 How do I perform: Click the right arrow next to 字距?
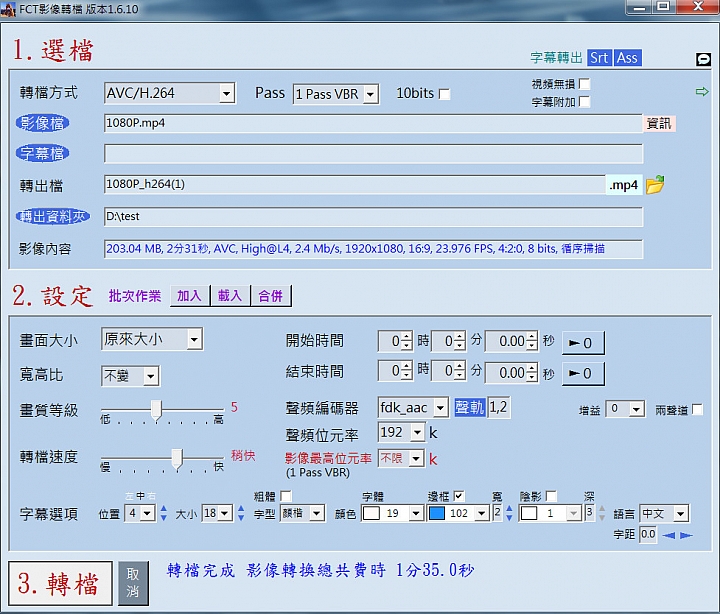tap(685, 535)
